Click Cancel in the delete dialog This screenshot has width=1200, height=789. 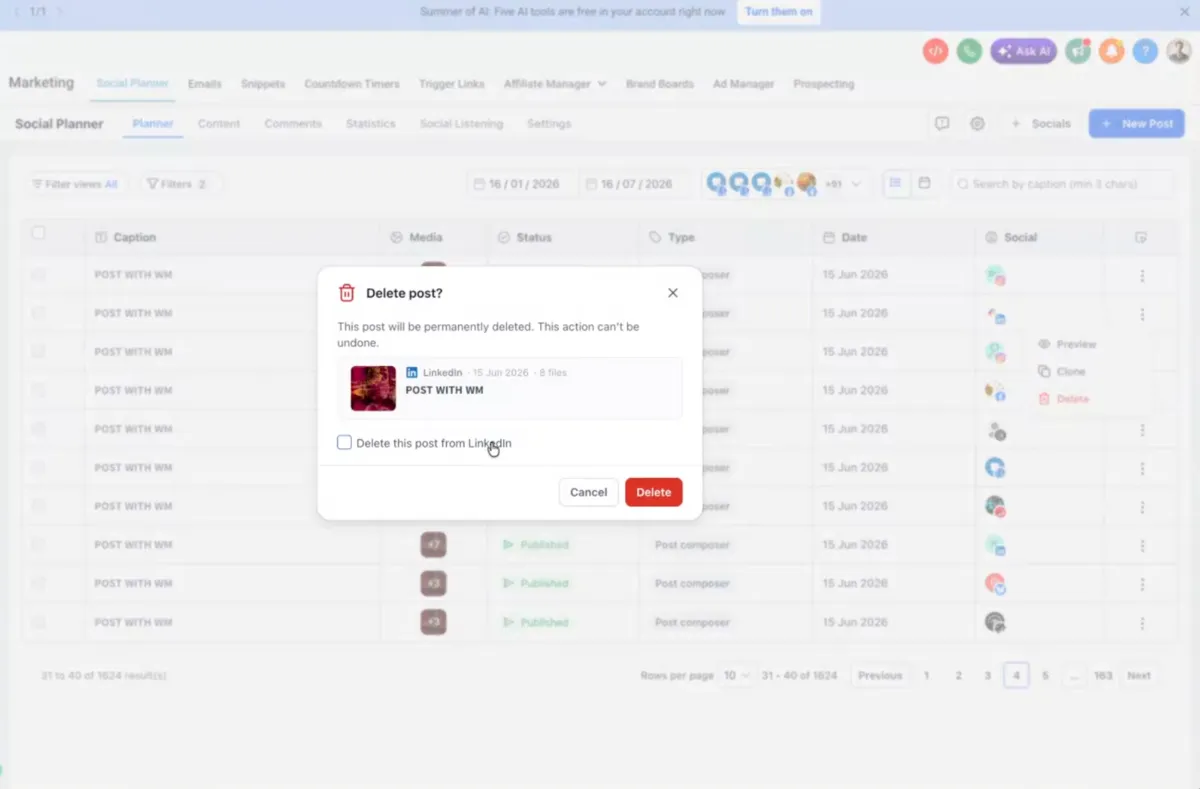(x=589, y=492)
